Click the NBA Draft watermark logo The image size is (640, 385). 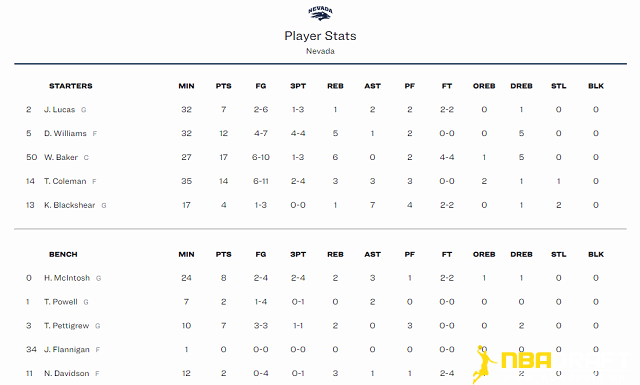pos(551,364)
